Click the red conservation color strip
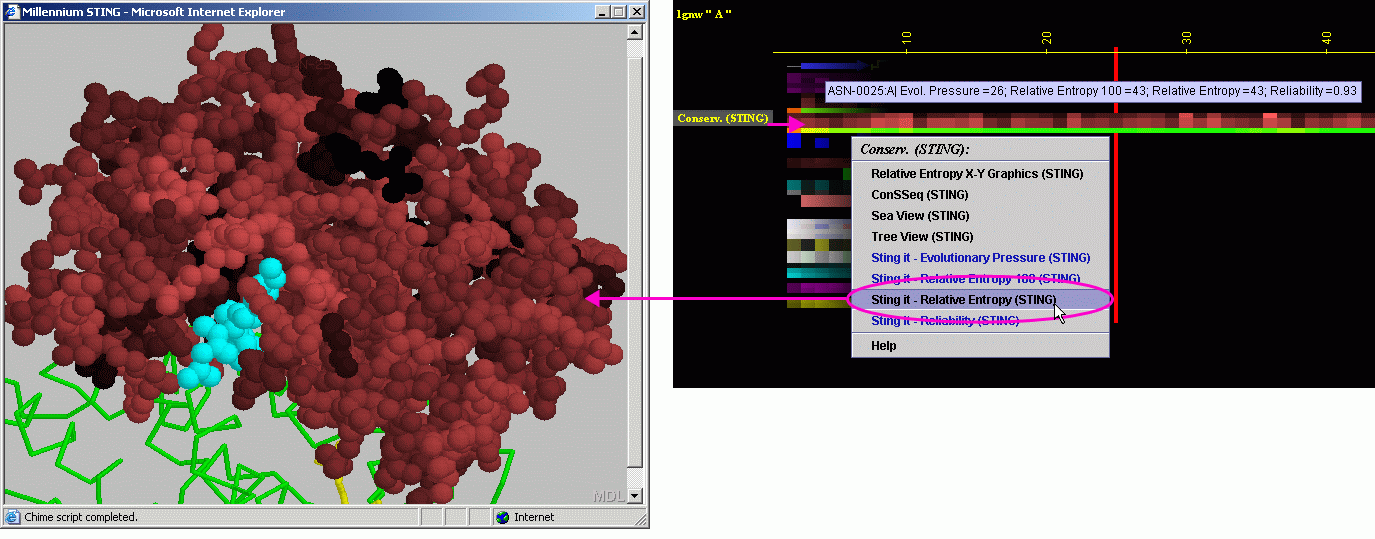Image resolution: width=1375 pixels, height=539 pixels. click(x=1081, y=120)
